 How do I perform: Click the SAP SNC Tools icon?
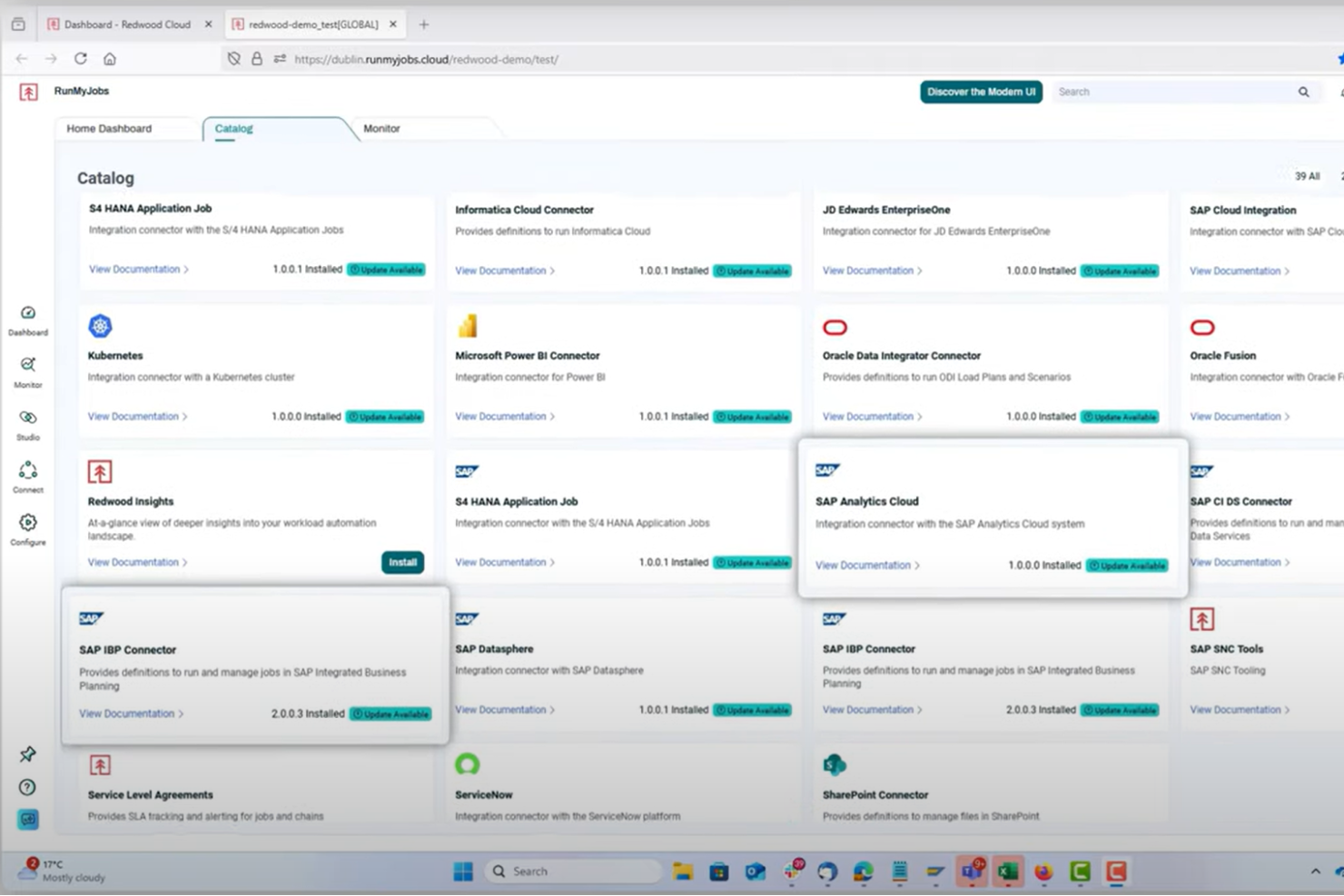[1202, 619]
